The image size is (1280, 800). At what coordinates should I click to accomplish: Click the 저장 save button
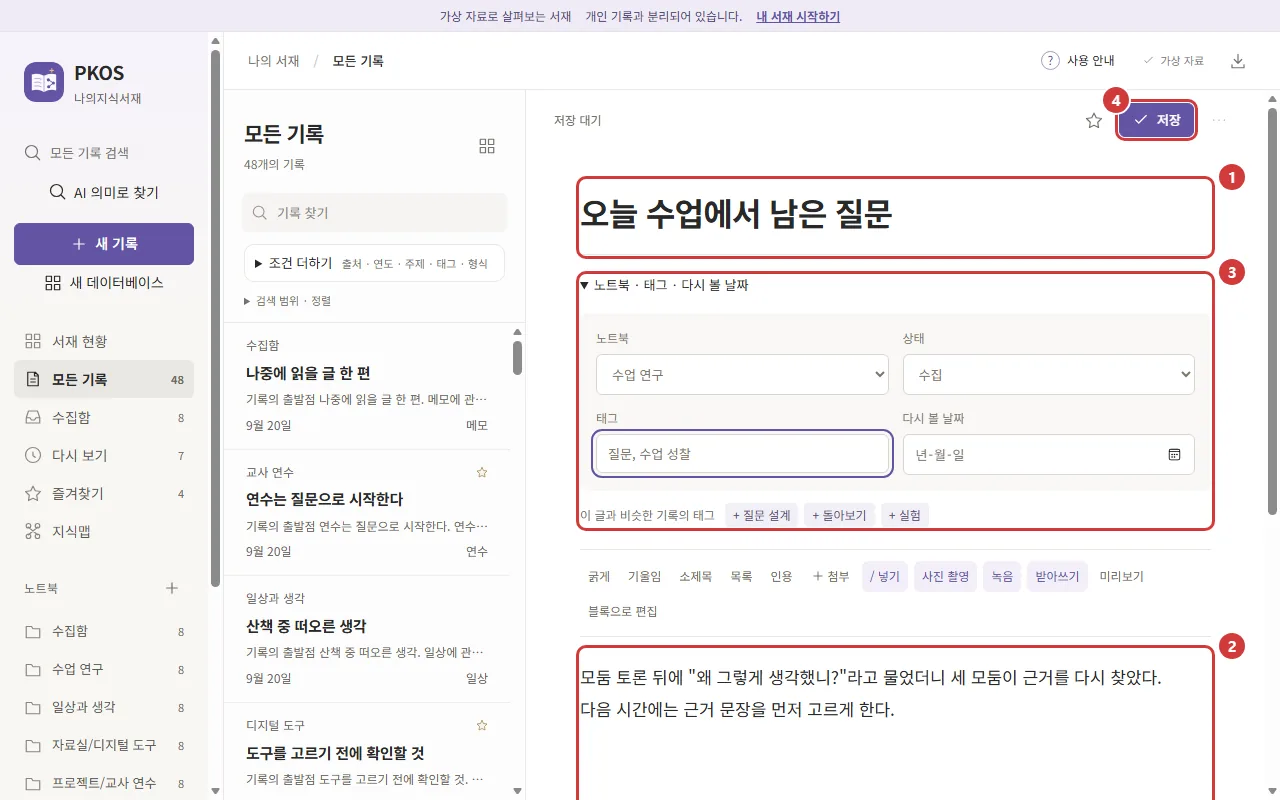click(x=1157, y=120)
